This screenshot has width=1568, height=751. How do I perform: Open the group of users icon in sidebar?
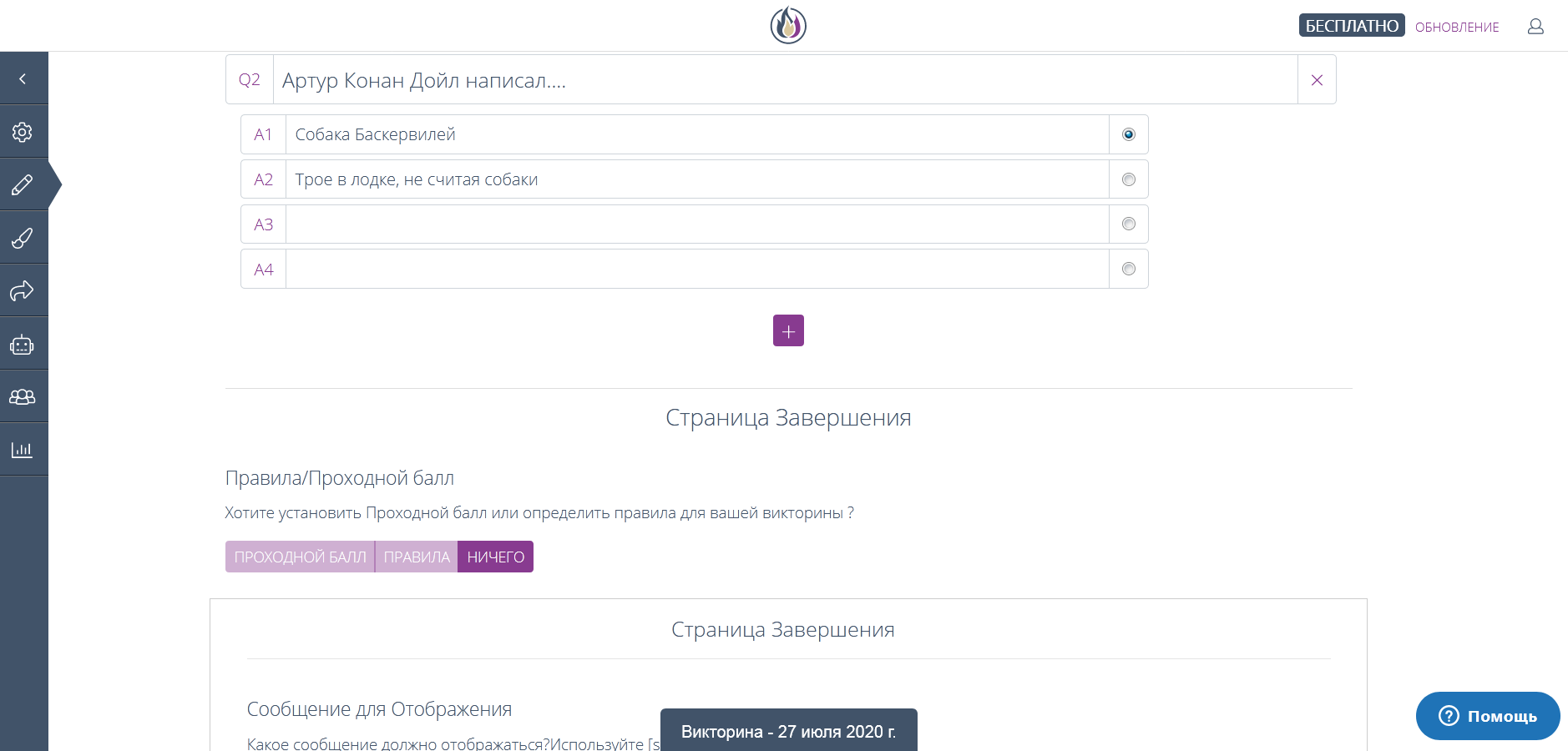tap(23, 396)
